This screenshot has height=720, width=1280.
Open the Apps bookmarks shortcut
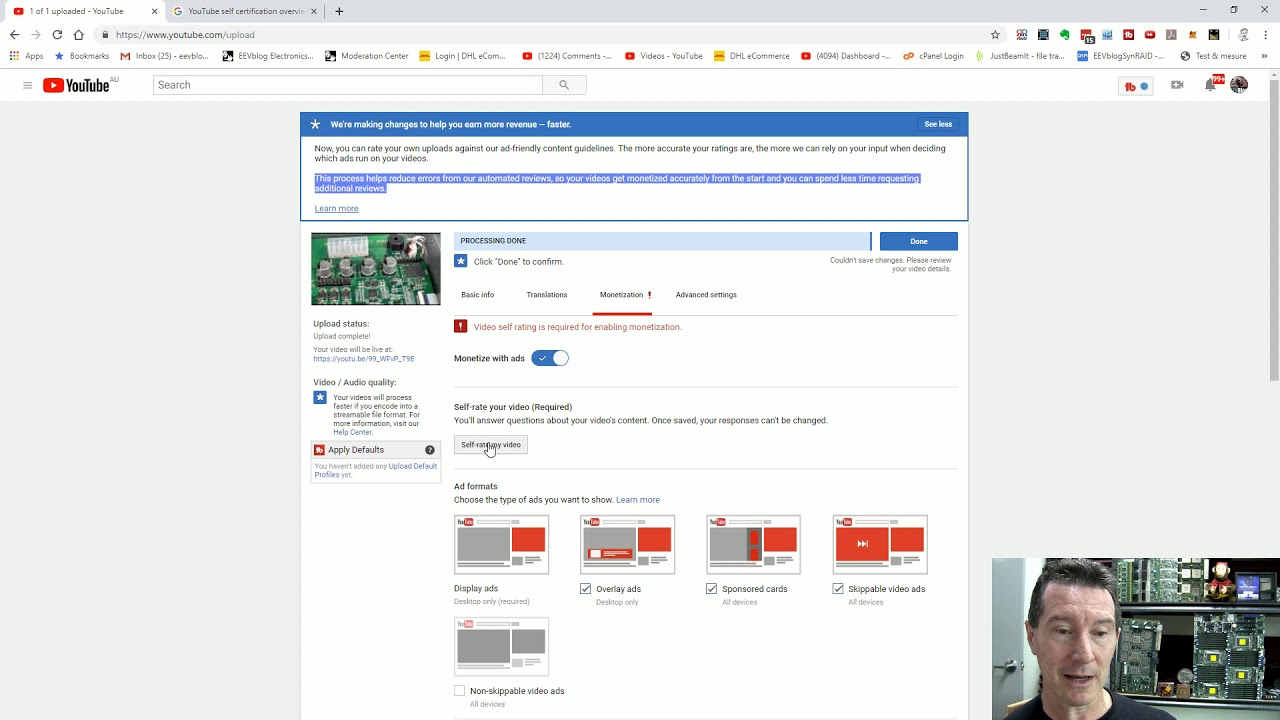click(27, 56)
